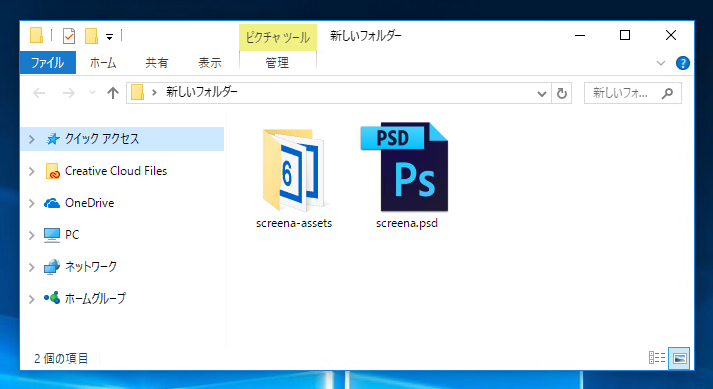Viewport: 713px width, 389px height.
Task: Click the screena.psd file name label
Action: pos(407,223)
